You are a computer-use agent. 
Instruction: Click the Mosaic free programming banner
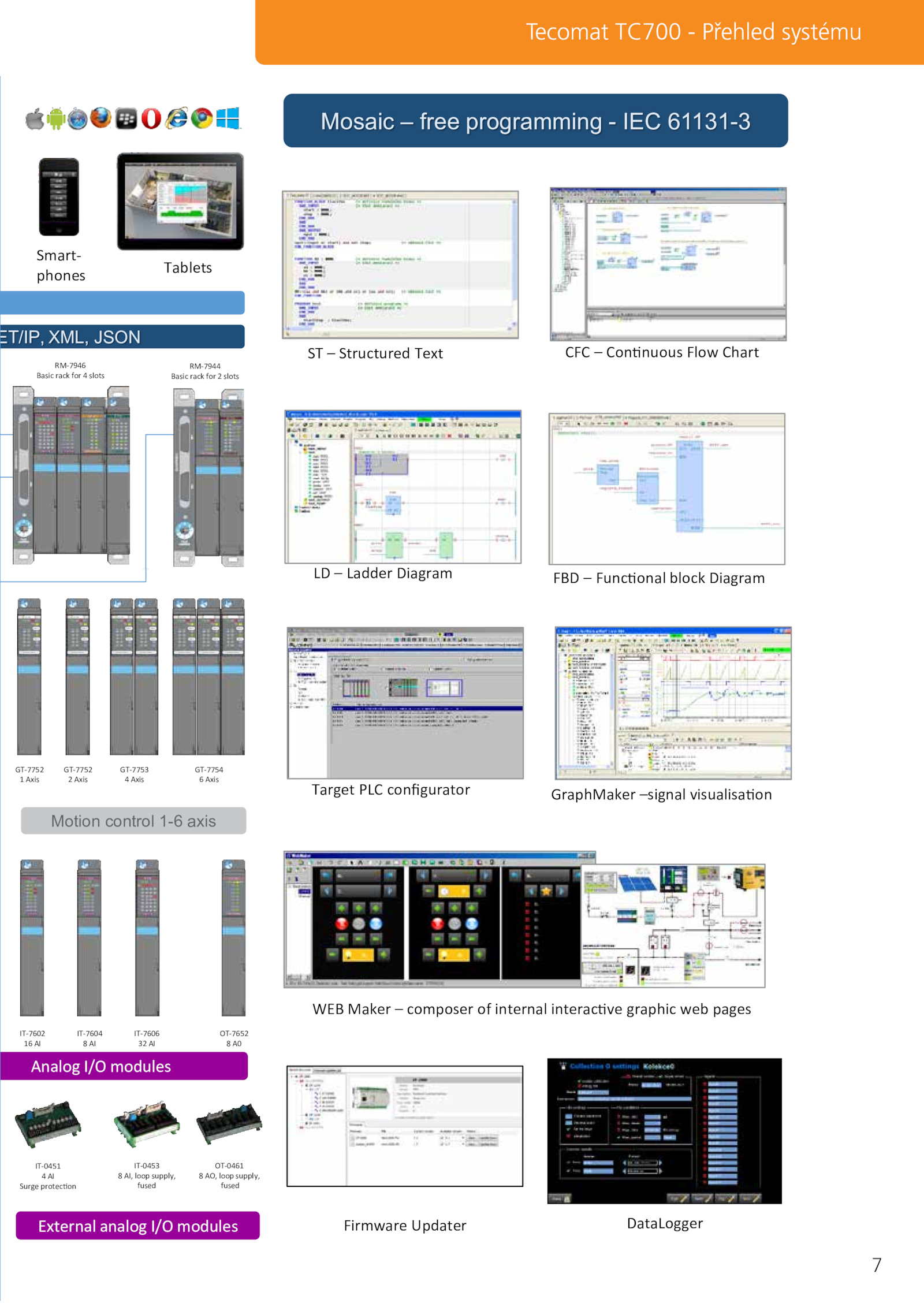[535, 121]
